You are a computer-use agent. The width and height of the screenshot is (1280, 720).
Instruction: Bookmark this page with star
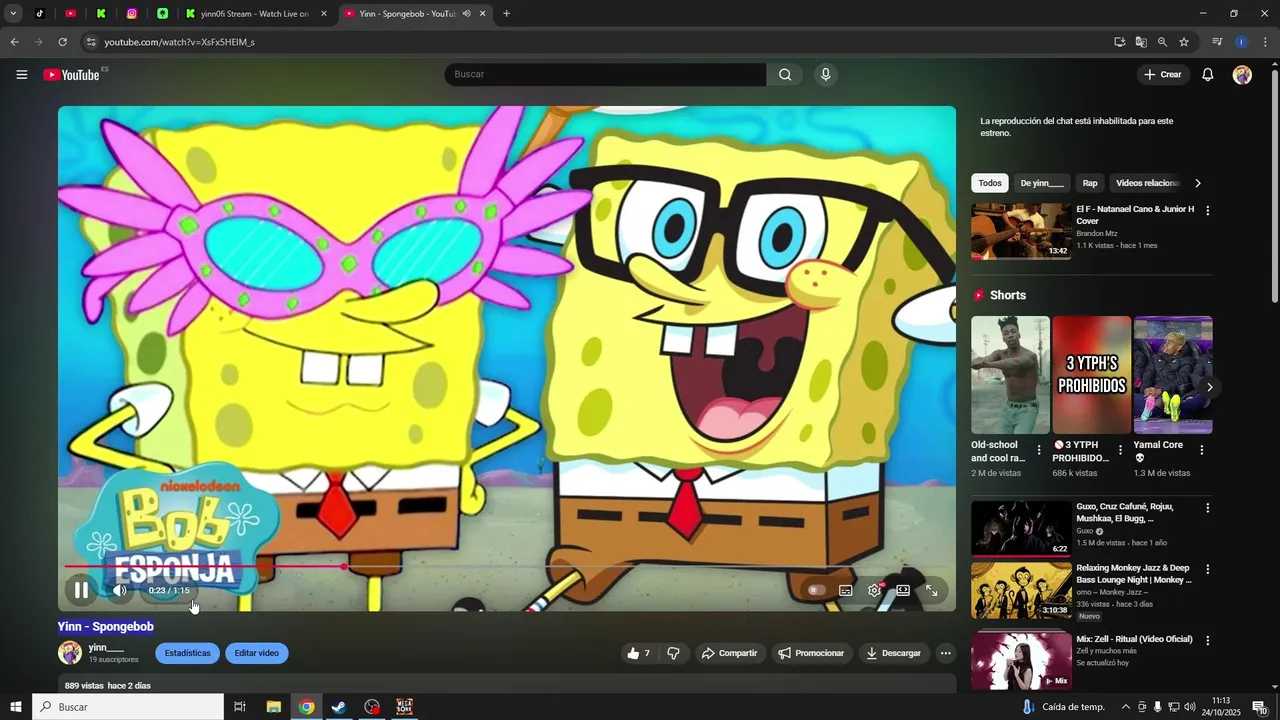[x=1184, y=42]
